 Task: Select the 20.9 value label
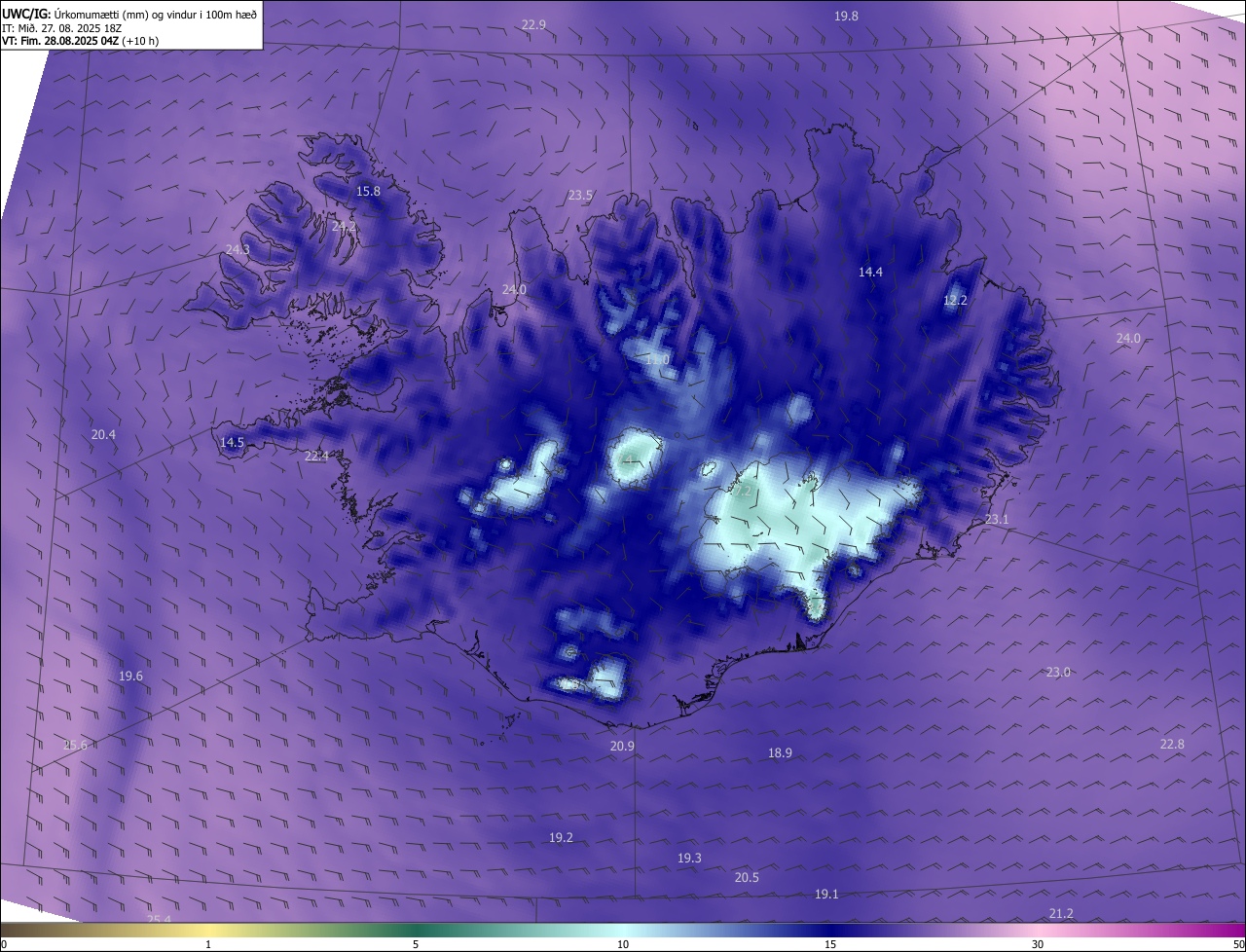click(622, 746)
